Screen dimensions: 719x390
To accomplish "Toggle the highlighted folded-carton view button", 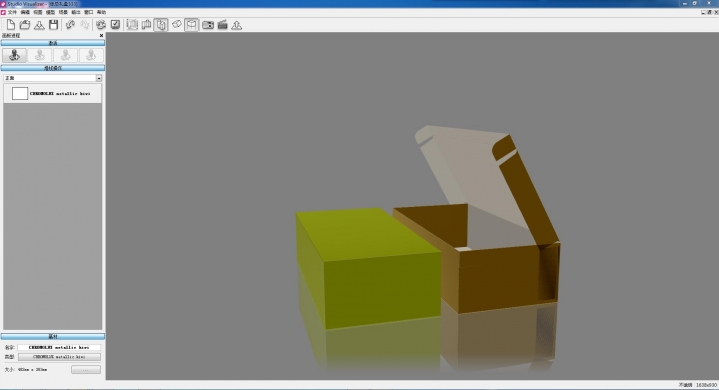I will click(x=161, y=25).
